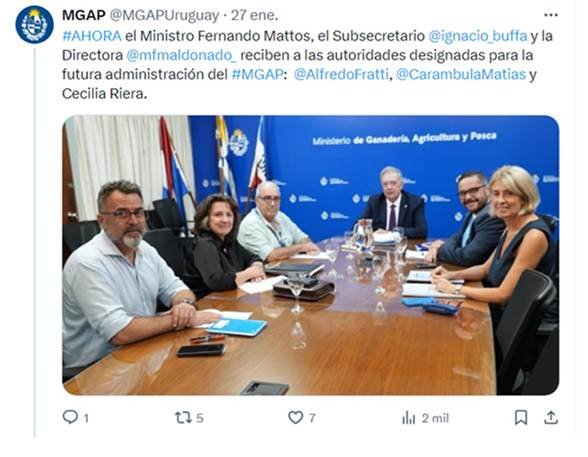The width and height of the screenshot is (588, 457).
Task: Click the reply speech bubble icon
Action: coord(70,417)
